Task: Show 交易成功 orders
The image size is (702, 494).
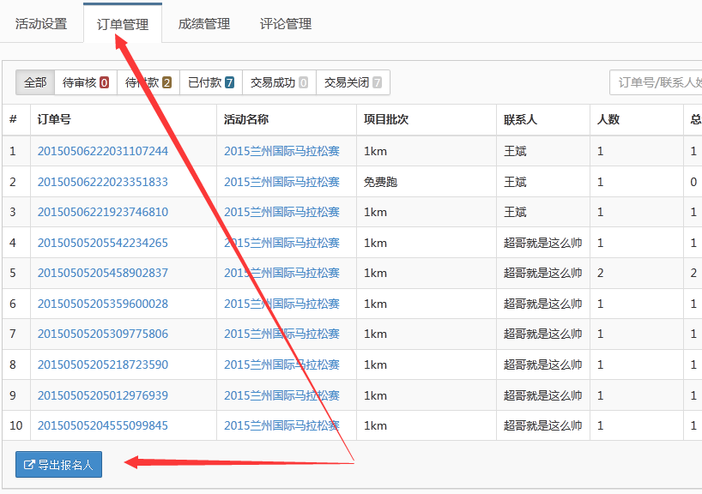Action: pyautogui.click(x=279, y=83)
